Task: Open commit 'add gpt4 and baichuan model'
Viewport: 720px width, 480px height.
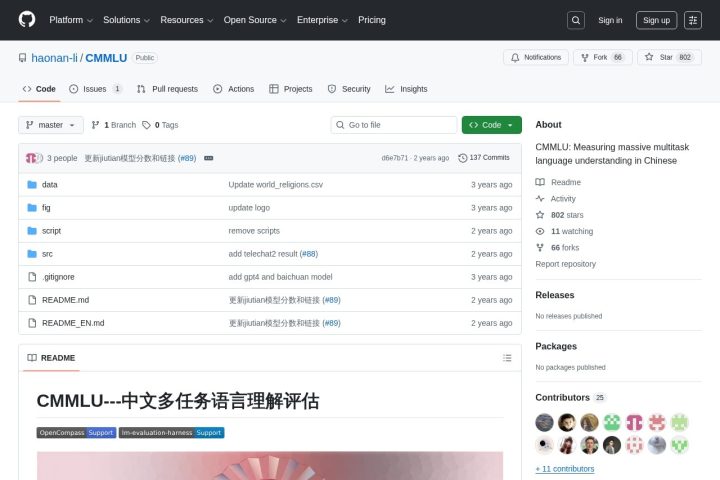Action: tap(280, 277)
